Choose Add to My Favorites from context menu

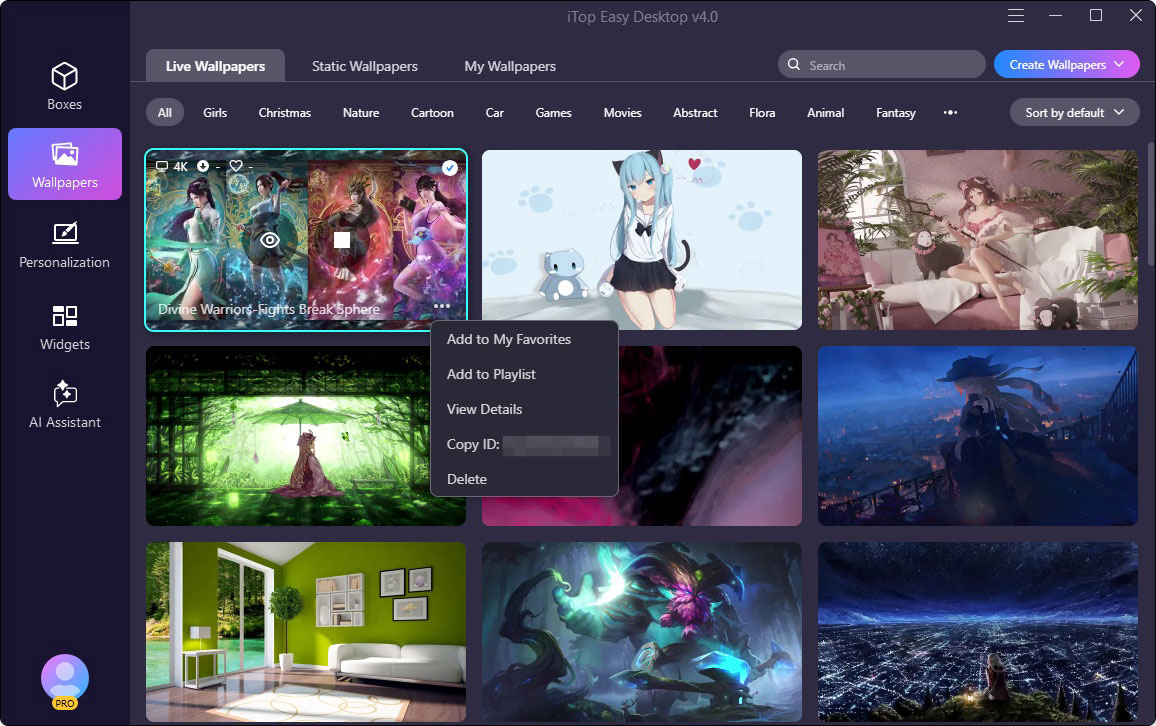tap(509, 340)
